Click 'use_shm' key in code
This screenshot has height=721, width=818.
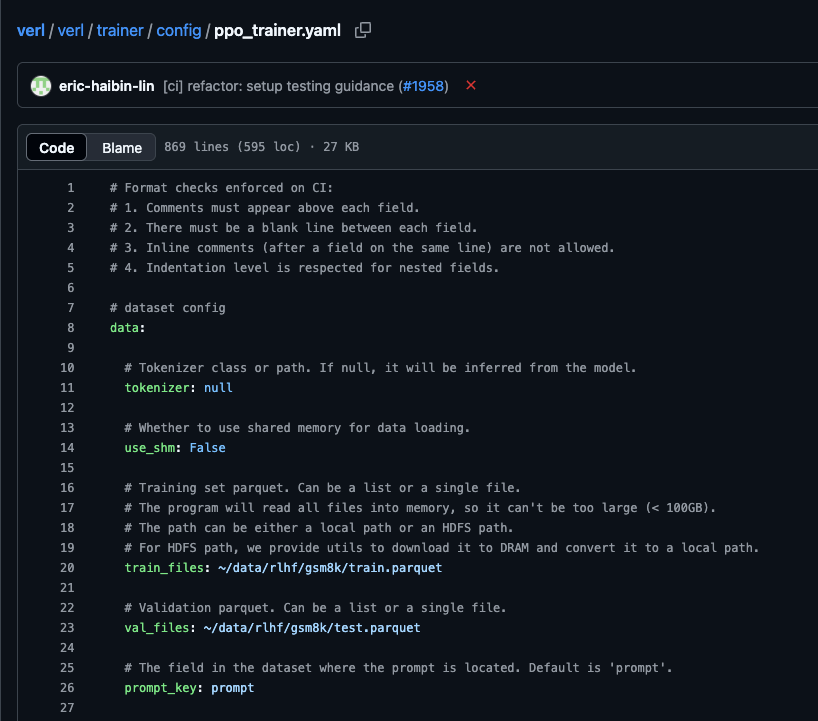coord(149,448)
